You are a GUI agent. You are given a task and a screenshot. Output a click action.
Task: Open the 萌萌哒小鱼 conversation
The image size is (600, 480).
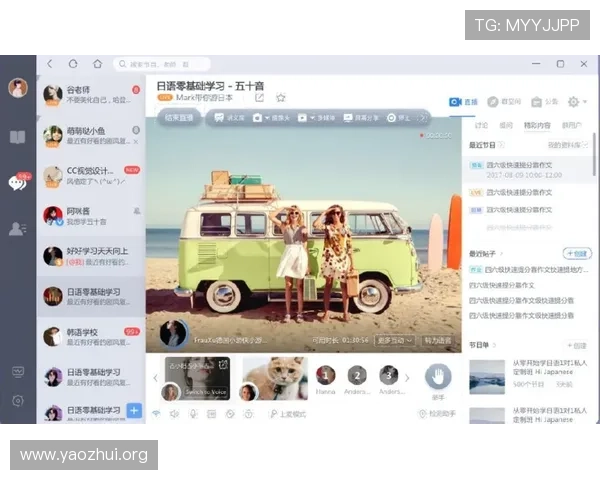(91, 136)
